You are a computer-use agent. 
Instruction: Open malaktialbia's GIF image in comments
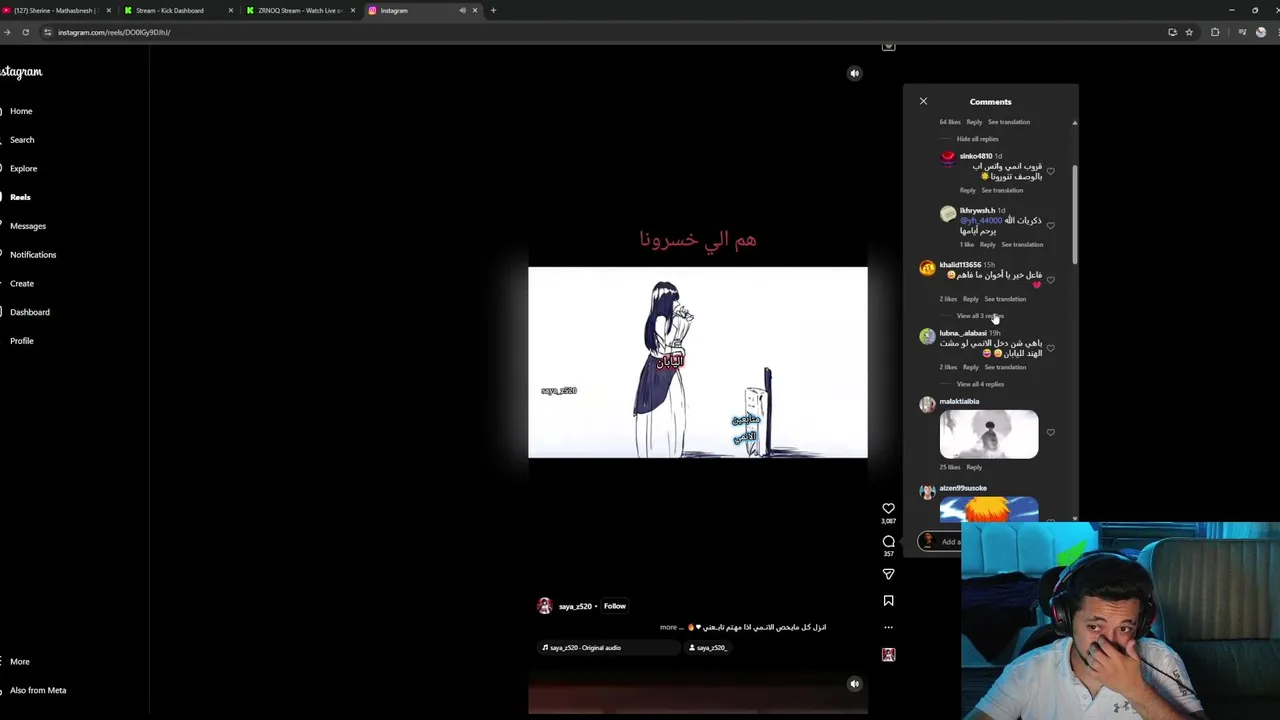[x=989, y=434]
